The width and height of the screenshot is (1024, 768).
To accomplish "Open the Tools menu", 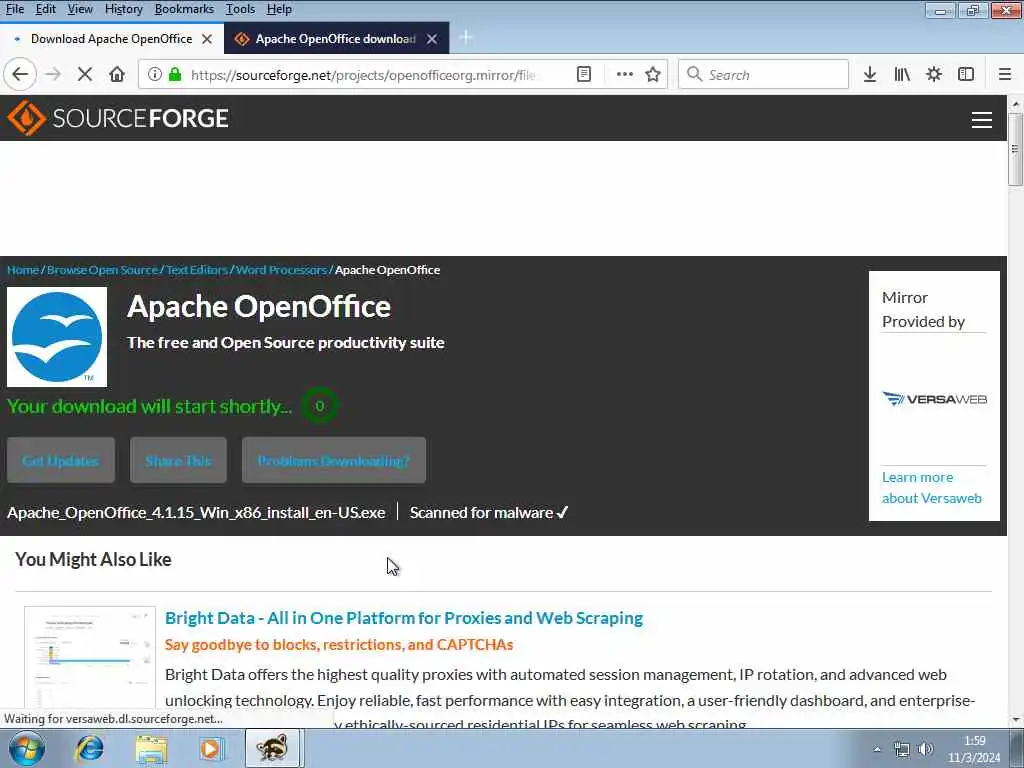I will pos(240,9).
